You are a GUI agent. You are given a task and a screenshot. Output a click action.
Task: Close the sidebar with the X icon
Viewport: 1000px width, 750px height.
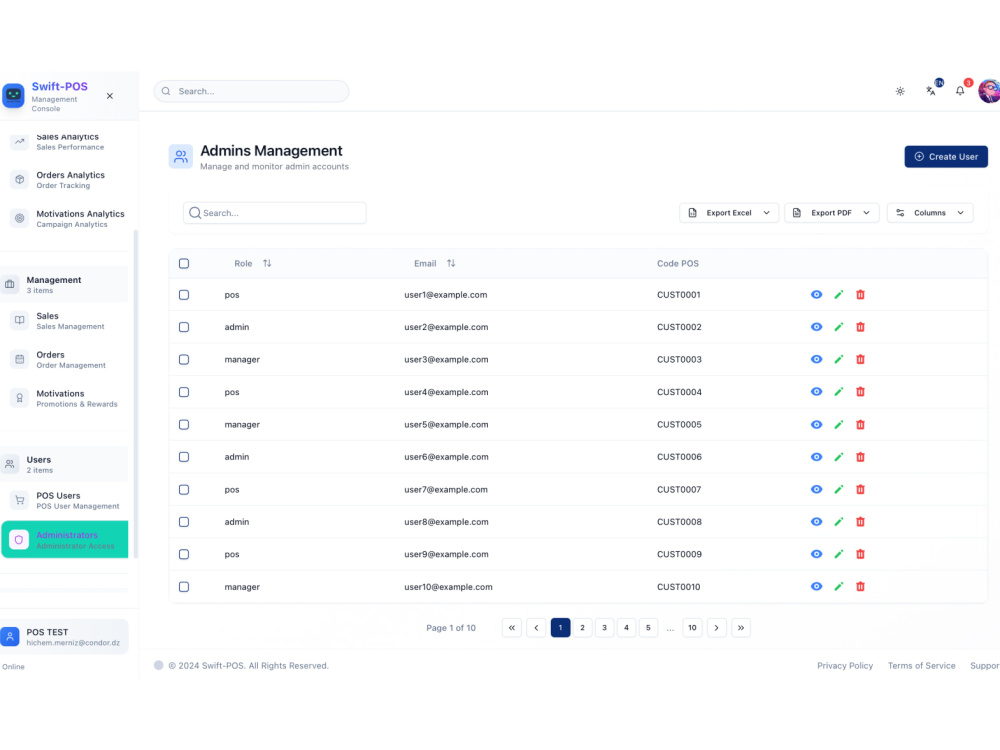click(110, 96)
